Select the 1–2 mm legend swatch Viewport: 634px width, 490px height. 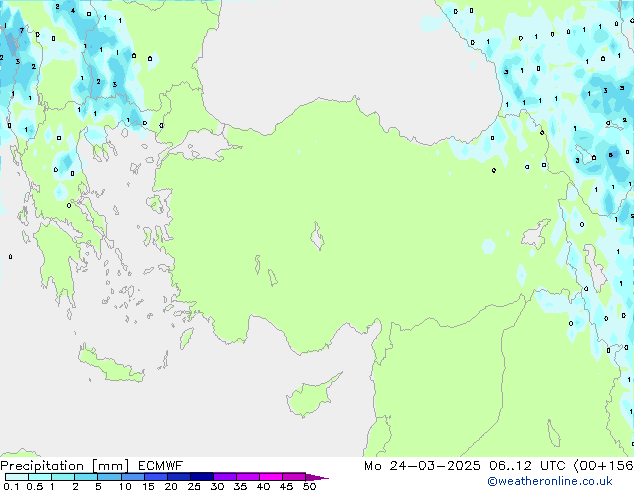pos(63,477)
